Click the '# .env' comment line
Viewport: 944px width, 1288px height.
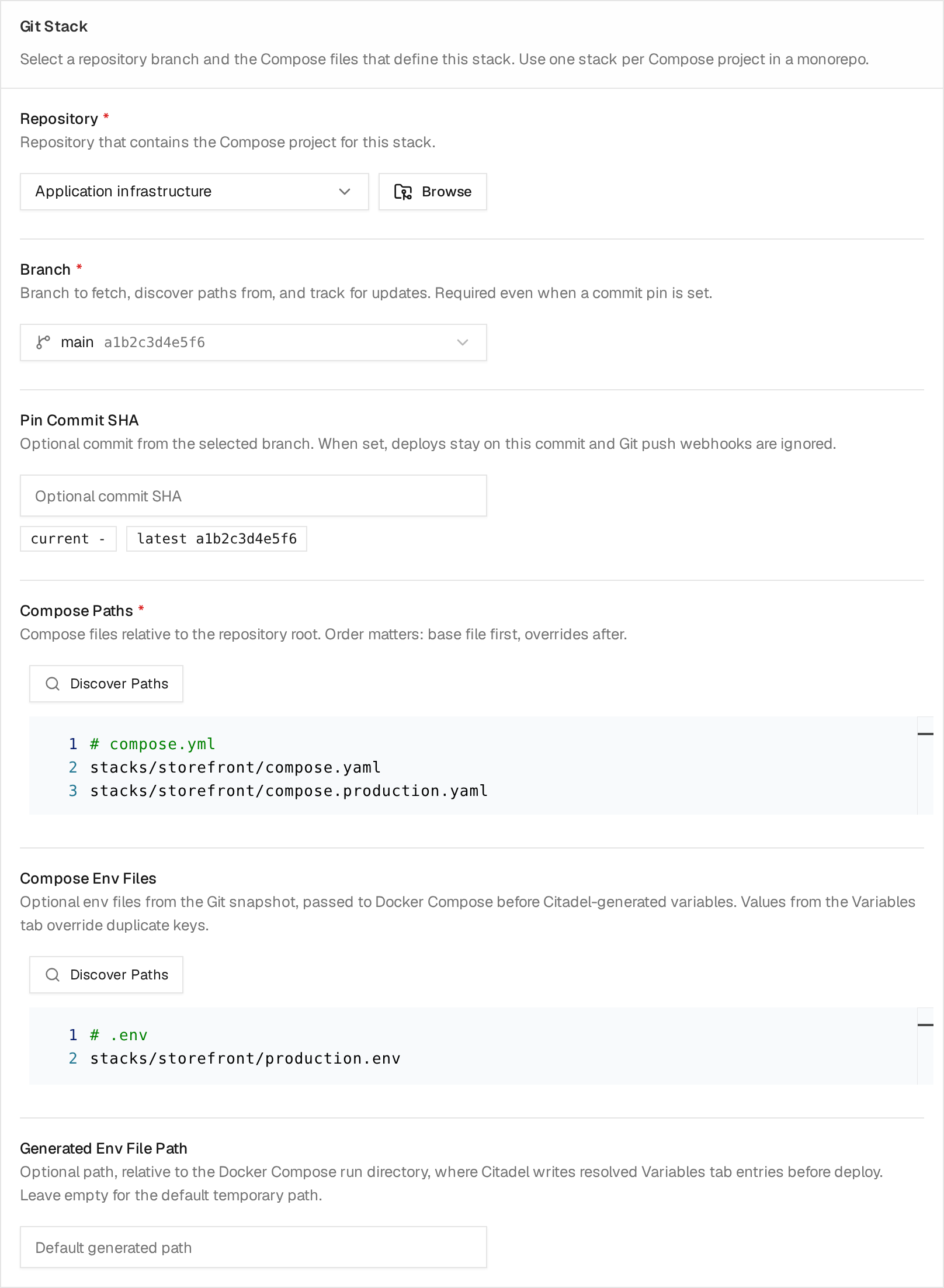tap(119, 1035)
